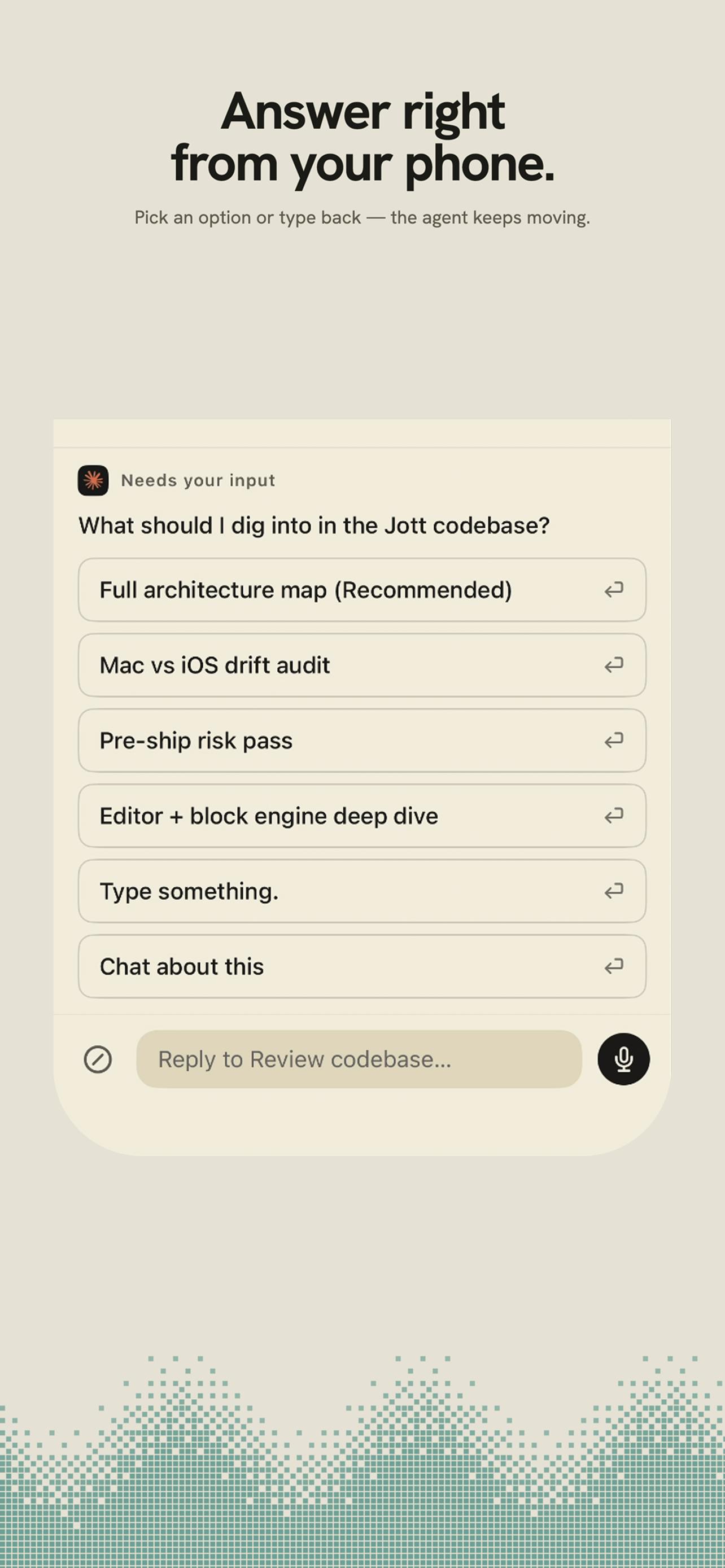The width and height of the screenshot is (725, 1568).
Task: Click the Answer right from your phone heading
Action: 363,138
